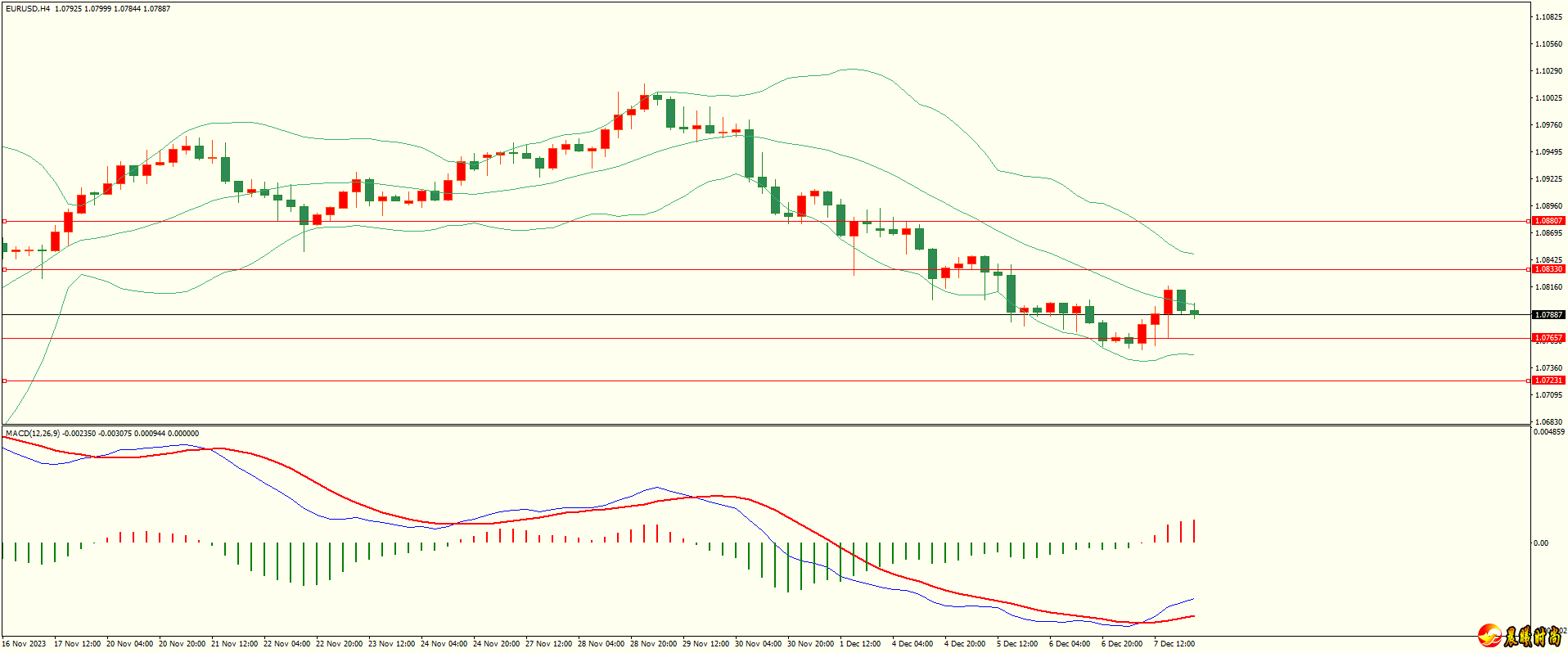Click the 30 Nov 04:00 time label
1568x653 pixels.
[x=758, y=644]
